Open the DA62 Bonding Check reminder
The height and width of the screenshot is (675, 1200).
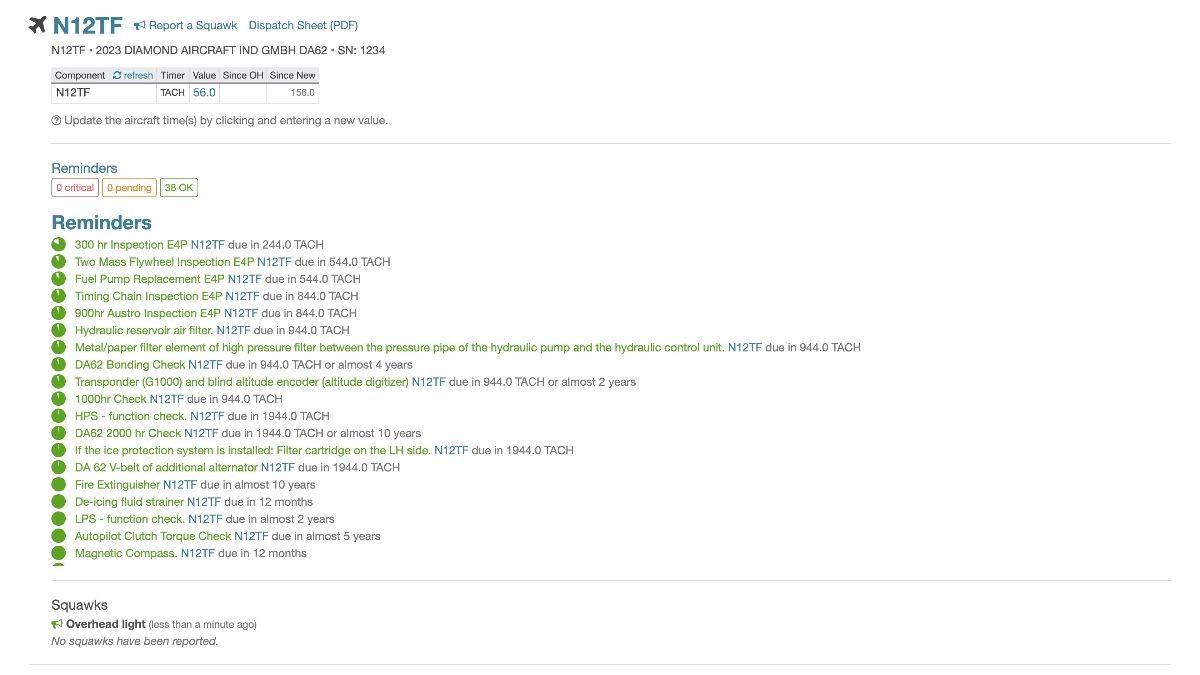[130, 365]
